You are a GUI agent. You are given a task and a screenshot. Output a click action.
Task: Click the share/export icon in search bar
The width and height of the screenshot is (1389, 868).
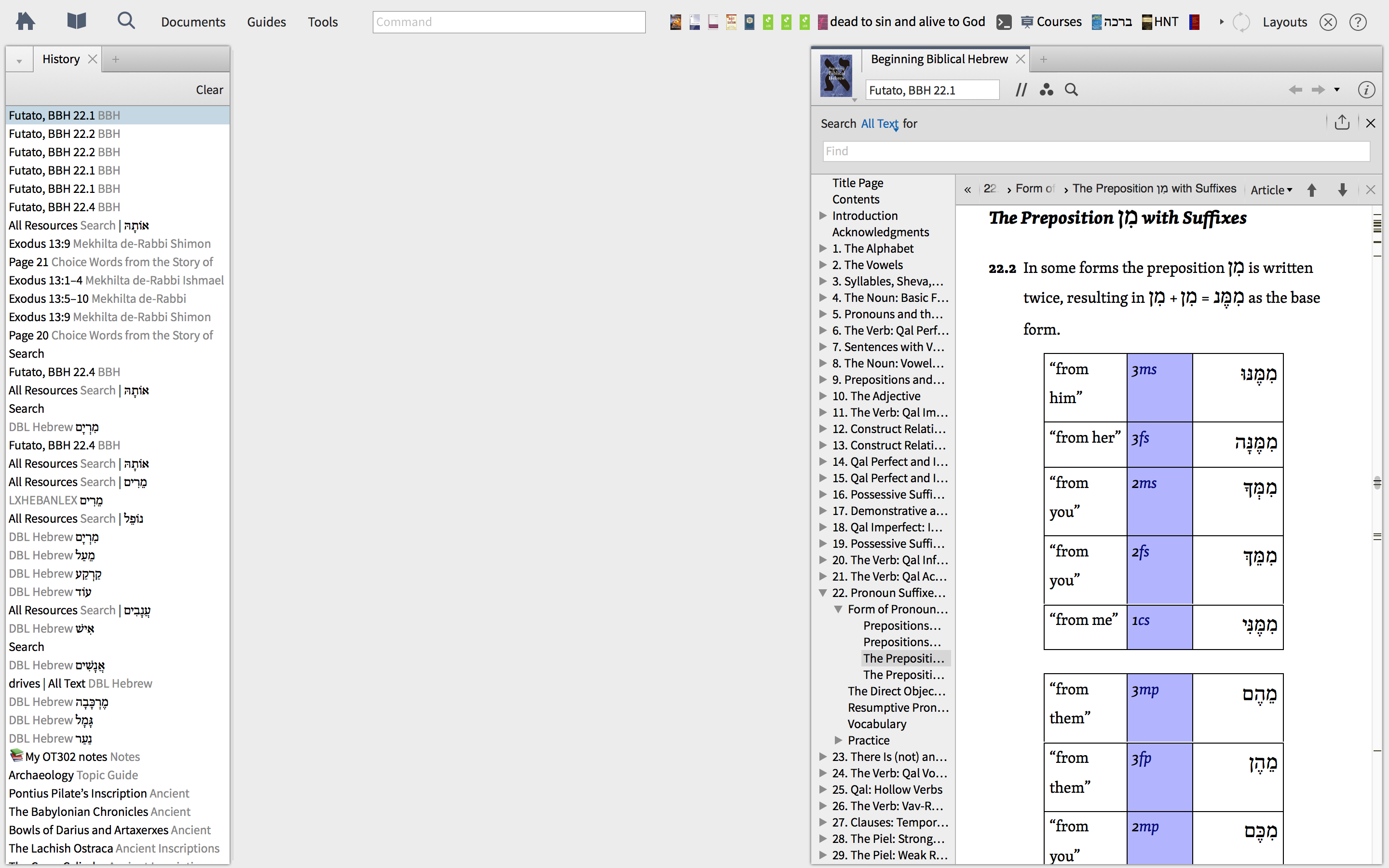[1341, 123]
